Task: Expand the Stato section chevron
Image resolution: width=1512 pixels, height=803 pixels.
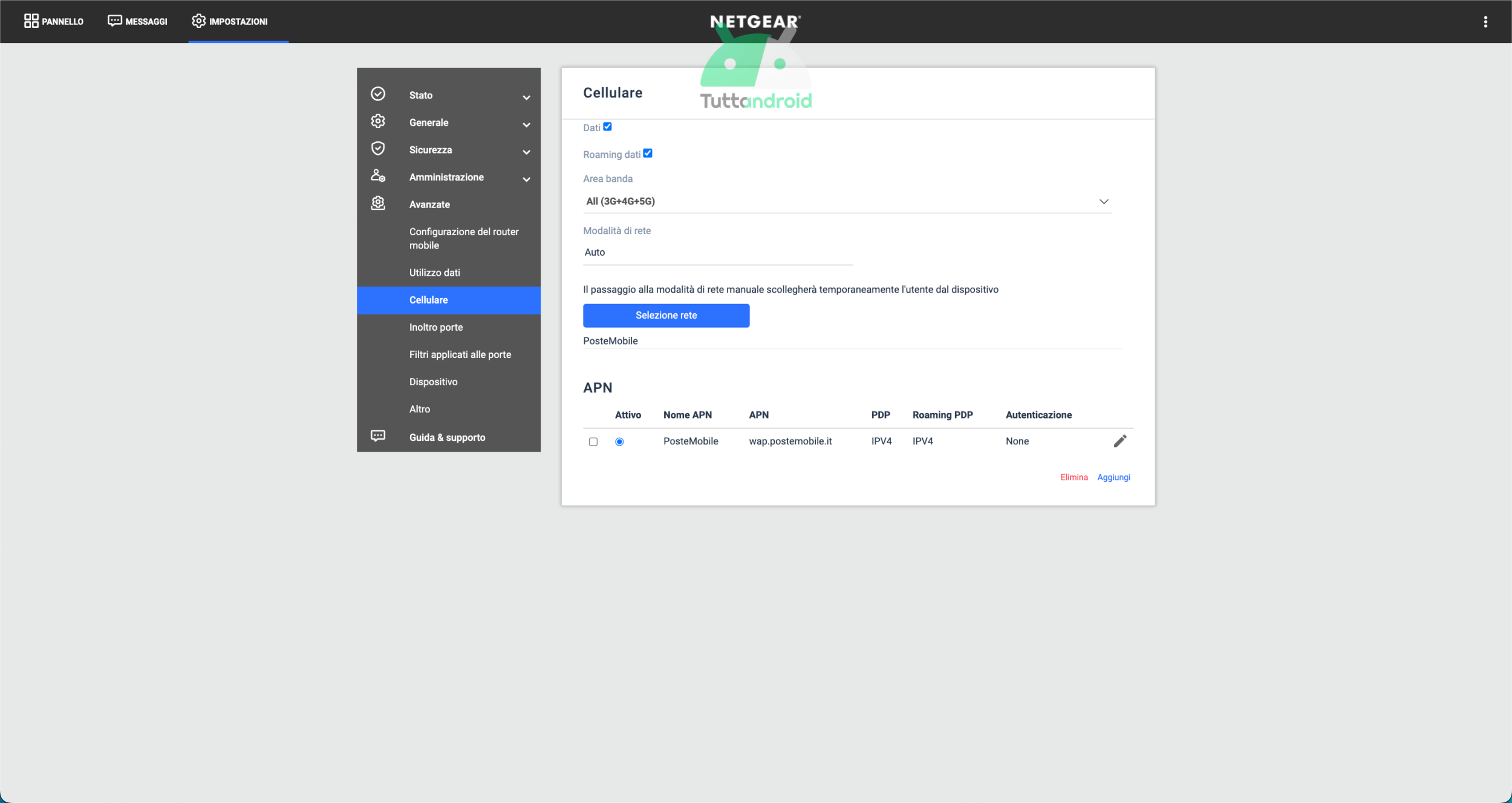Action: (x=526, y=97)
